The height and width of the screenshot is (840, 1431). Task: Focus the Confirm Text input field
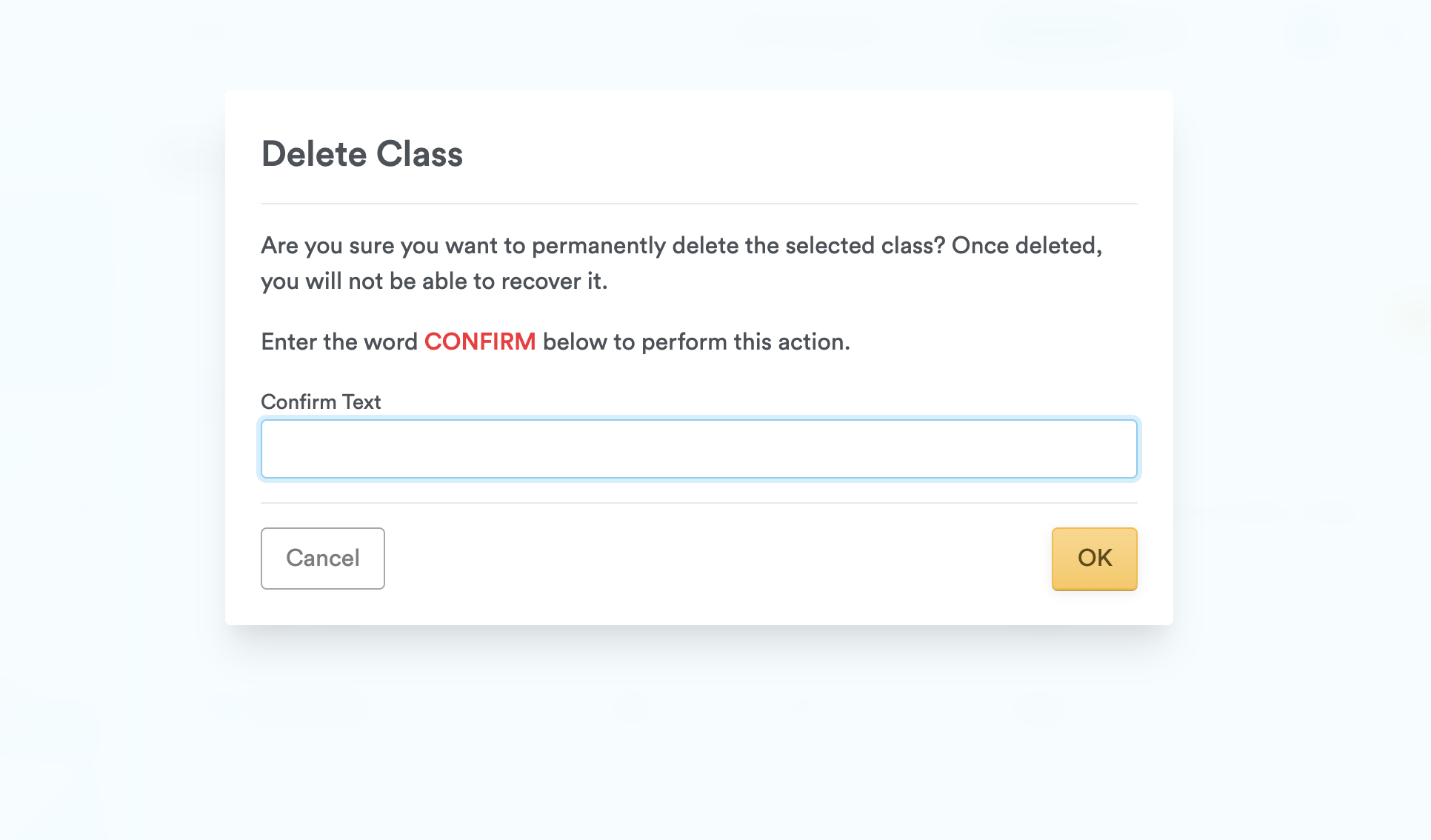pos(698,449)
